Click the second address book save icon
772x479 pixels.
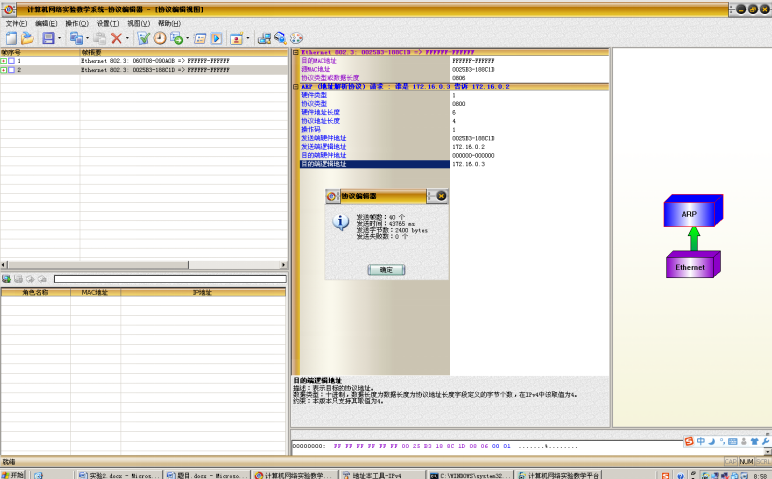(18, 279)
